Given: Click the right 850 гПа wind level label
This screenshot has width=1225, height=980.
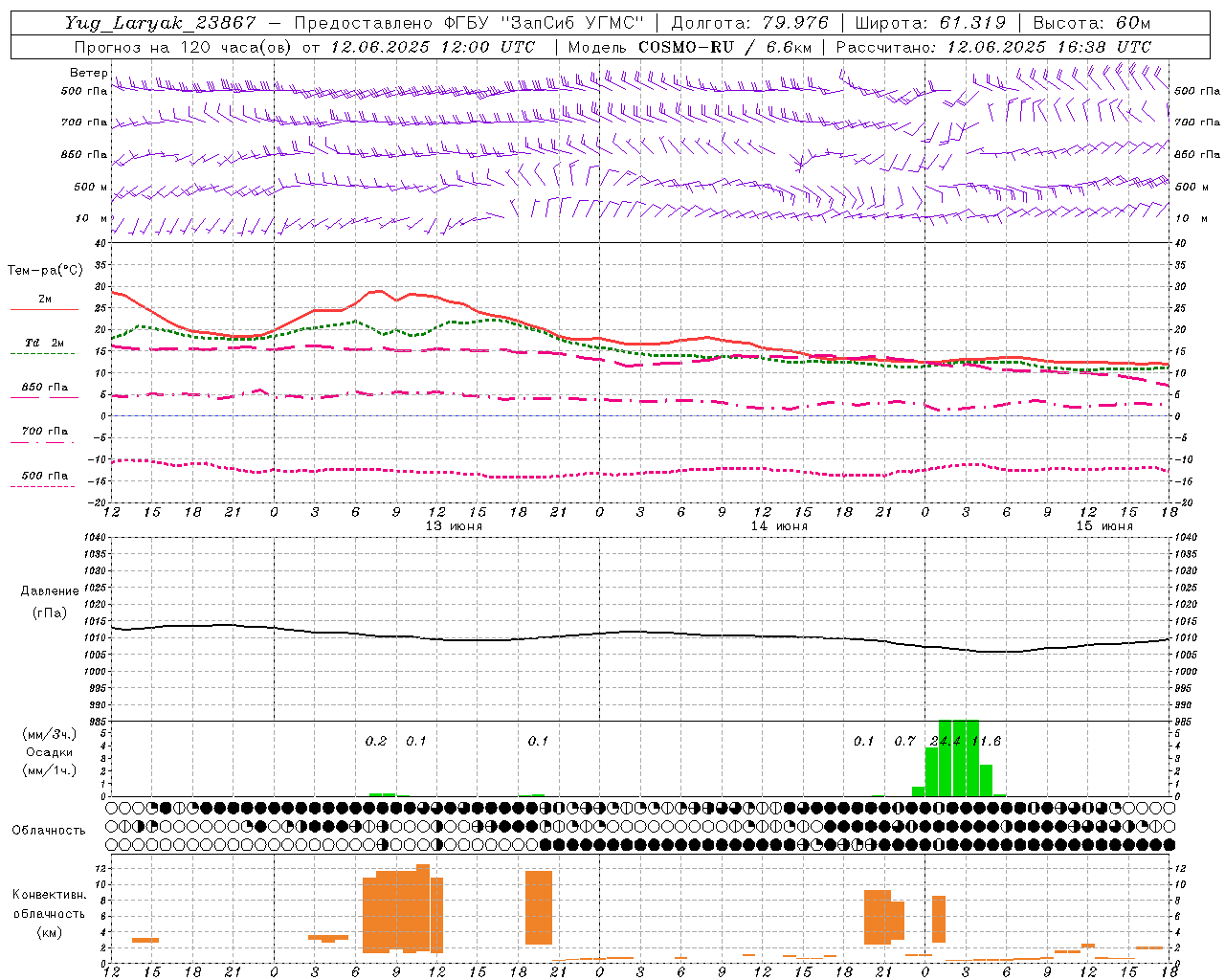Looking at the screenshot, I should pos(1197,154).
